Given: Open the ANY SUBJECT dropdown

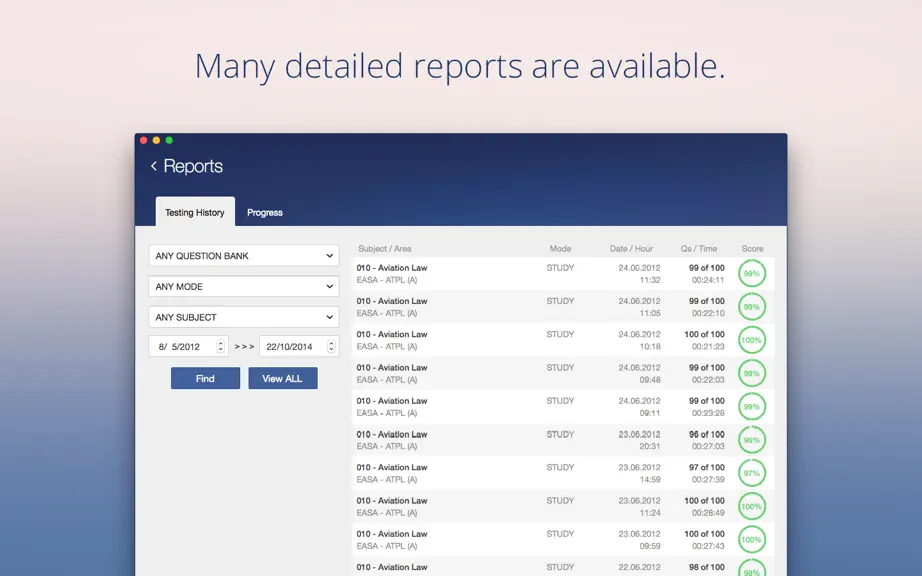Looking at the screenshot, I should point(244,317).
